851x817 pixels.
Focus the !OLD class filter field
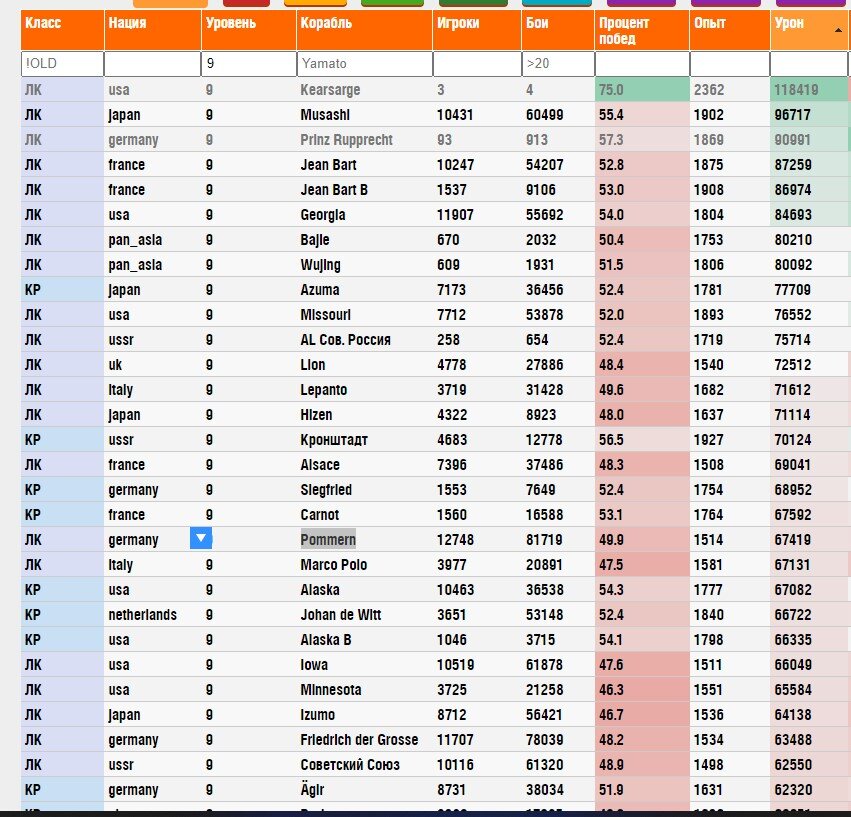[62, 64]
